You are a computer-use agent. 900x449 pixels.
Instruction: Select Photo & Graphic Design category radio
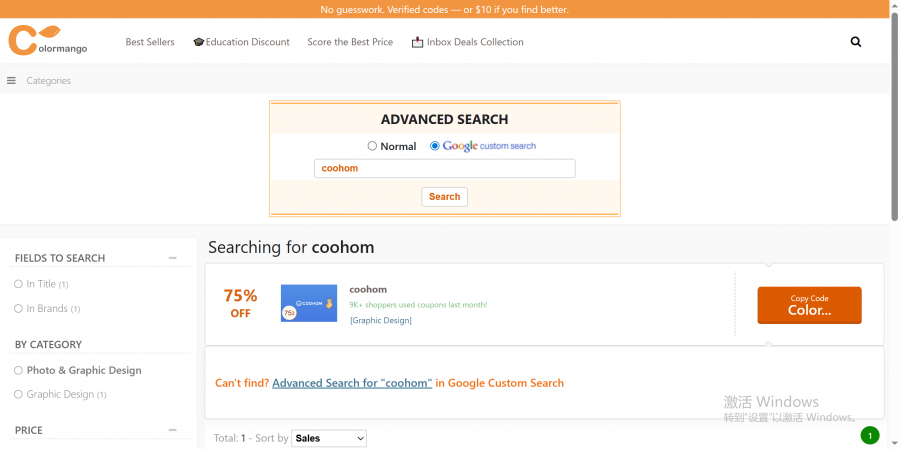pyautogui.click(x=18, y=370)
